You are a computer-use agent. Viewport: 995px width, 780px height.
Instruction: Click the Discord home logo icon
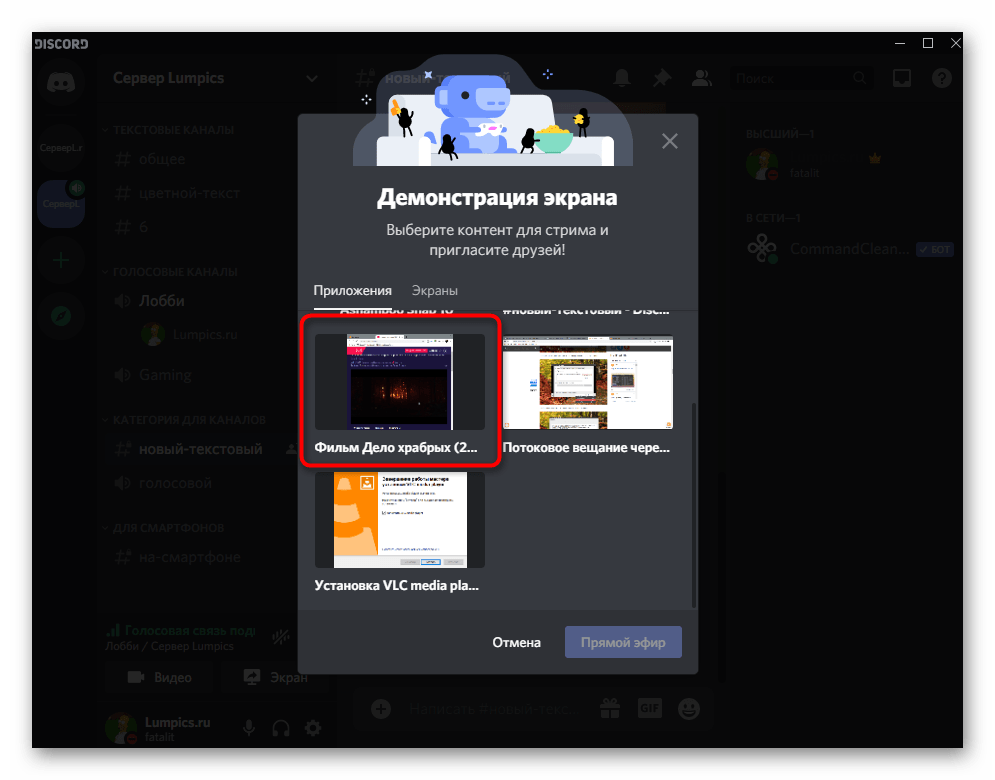[x=61, y=83]
